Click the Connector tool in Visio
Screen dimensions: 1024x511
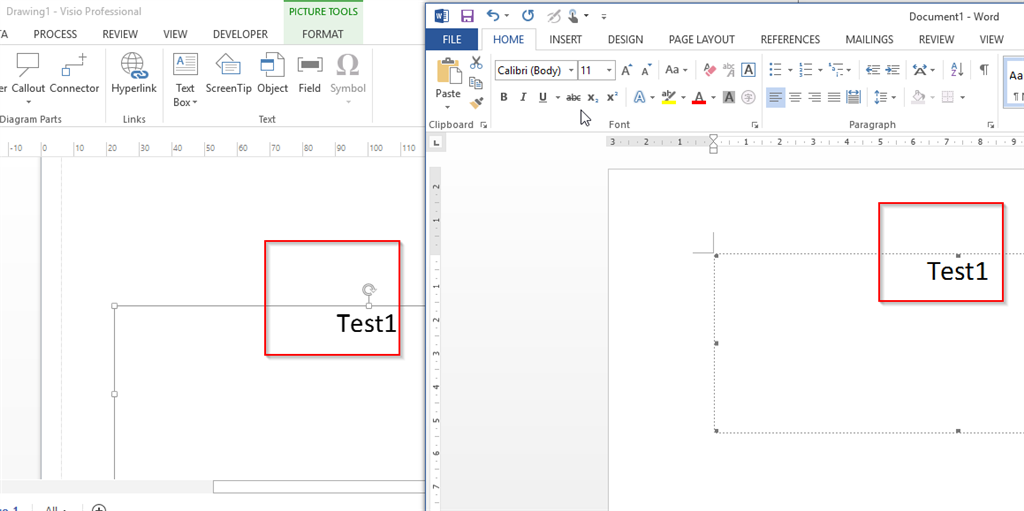tap(74, 74)
